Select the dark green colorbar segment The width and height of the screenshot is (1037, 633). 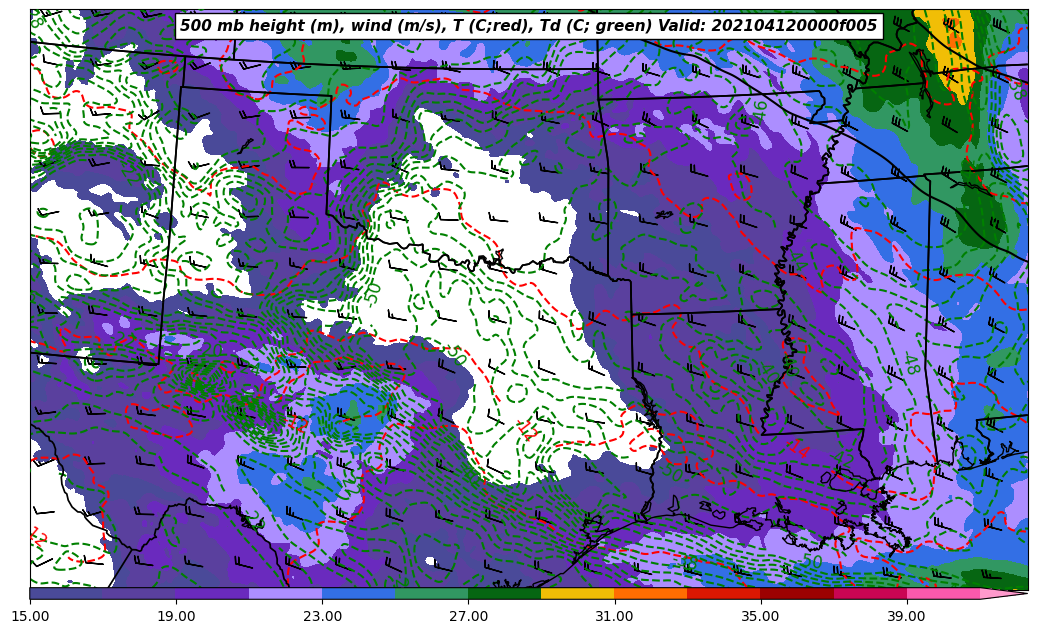point(505,593)
